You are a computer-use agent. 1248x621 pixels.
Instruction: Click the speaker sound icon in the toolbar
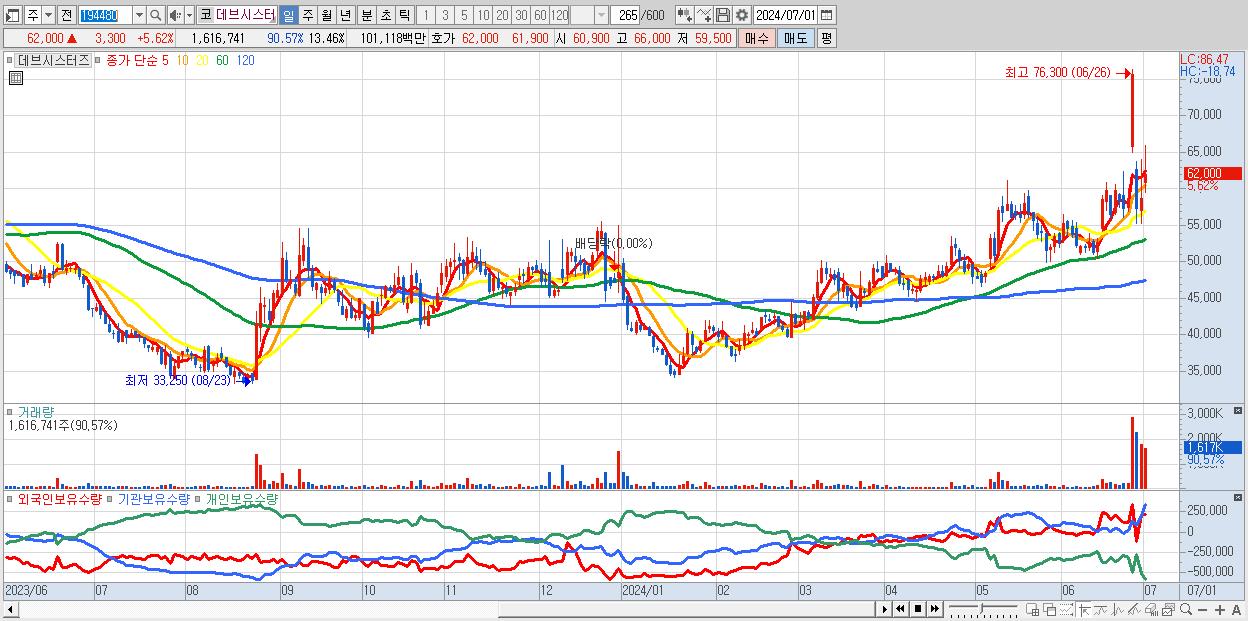(175, 15)
